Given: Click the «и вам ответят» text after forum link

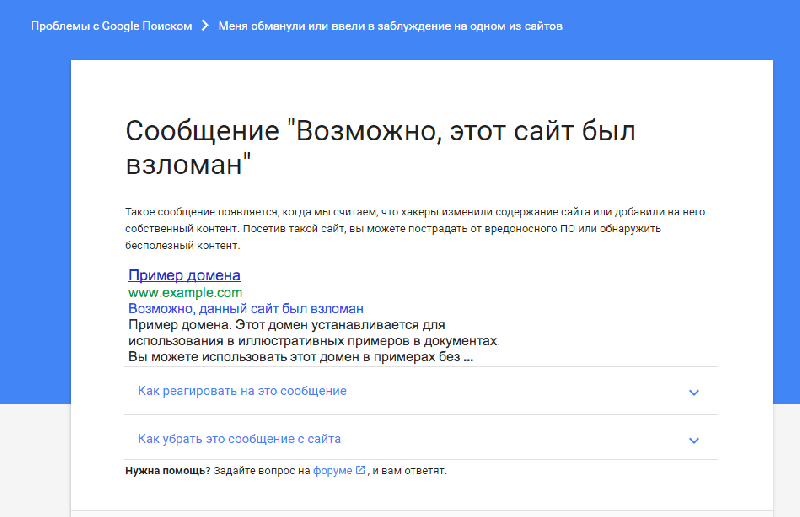Looking at the screenshot, I should pos(410,470).
